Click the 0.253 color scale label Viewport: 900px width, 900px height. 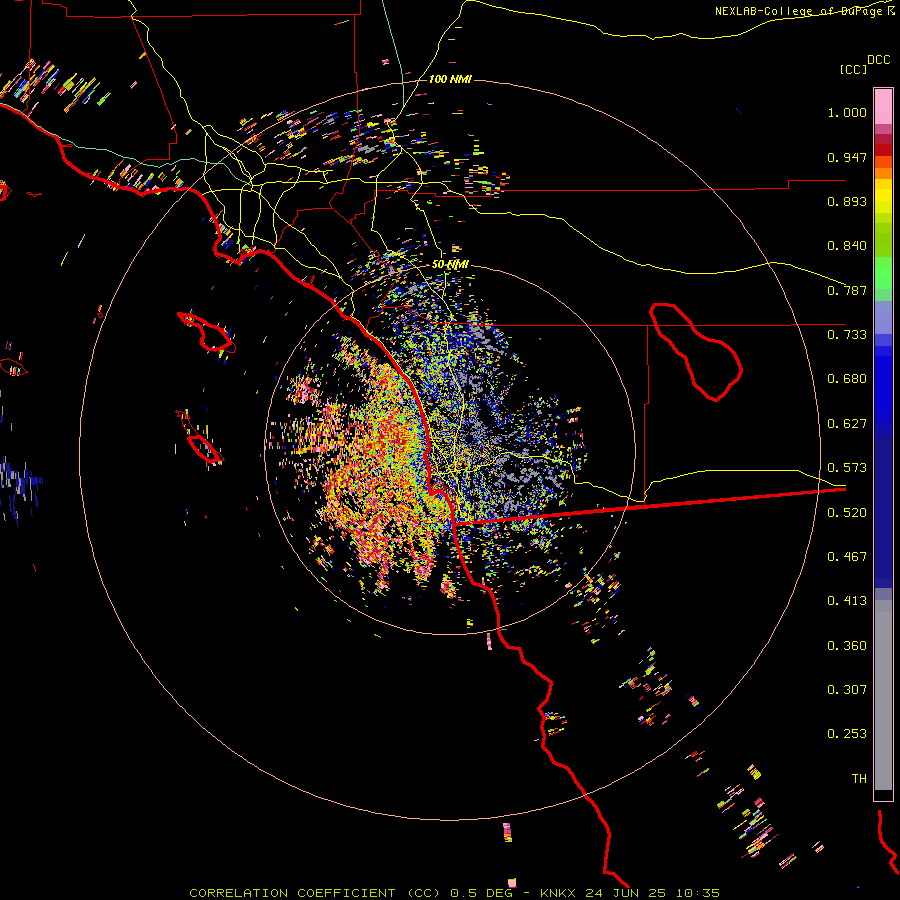point(847,734)
